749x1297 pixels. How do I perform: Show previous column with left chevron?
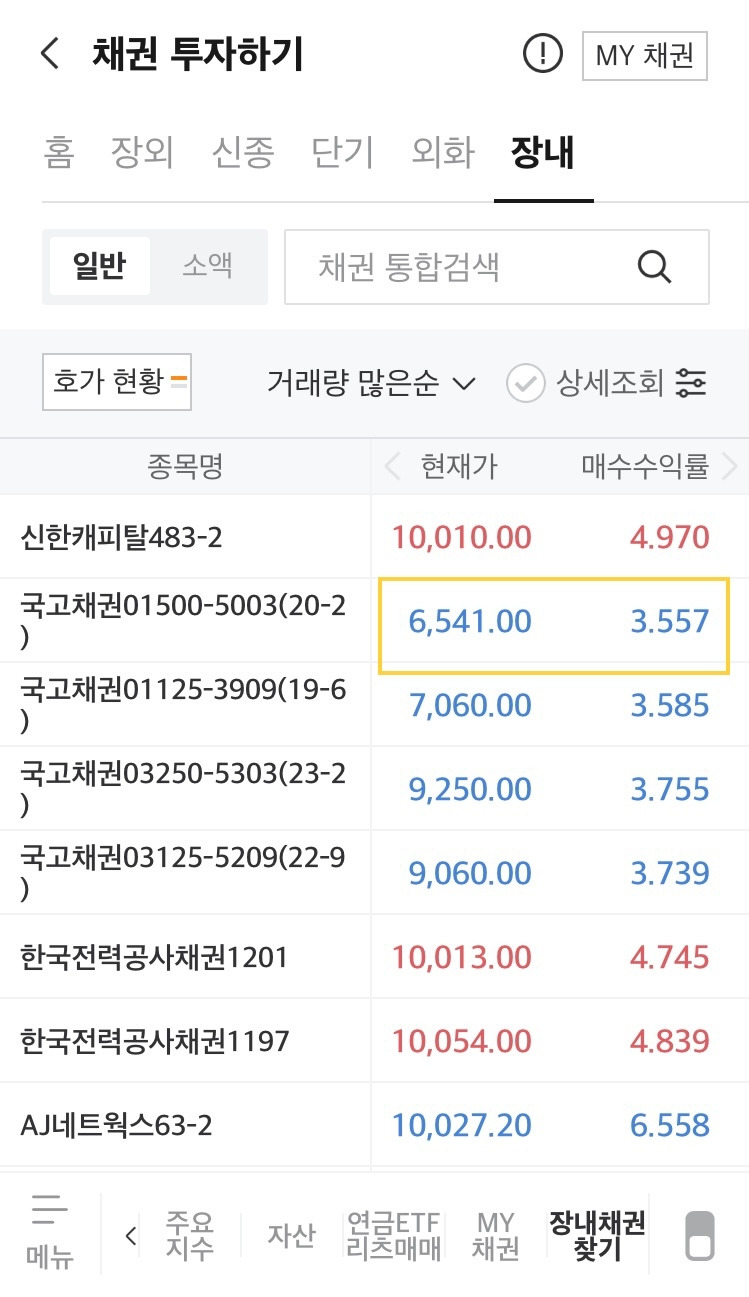[x=392, y=466]
